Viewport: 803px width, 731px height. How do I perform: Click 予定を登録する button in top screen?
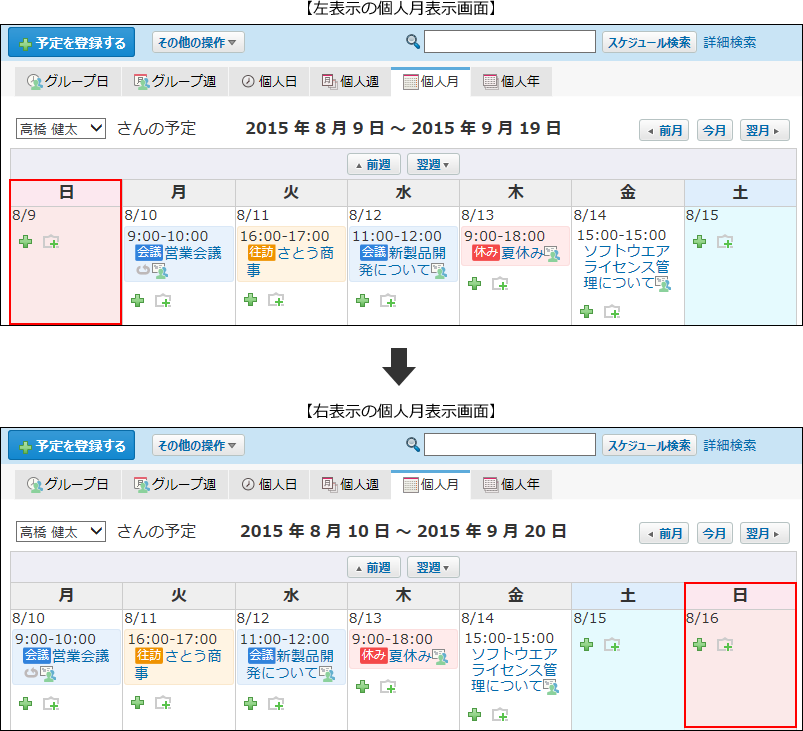[x=72, y=43]
